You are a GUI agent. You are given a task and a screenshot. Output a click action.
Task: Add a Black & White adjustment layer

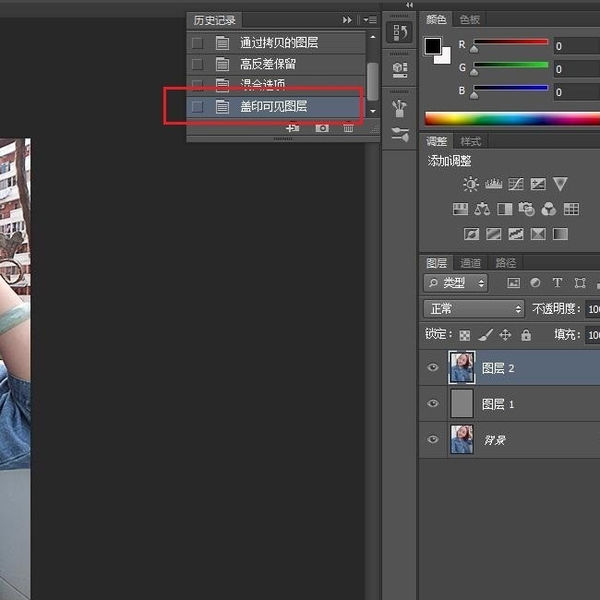(504, 209)
